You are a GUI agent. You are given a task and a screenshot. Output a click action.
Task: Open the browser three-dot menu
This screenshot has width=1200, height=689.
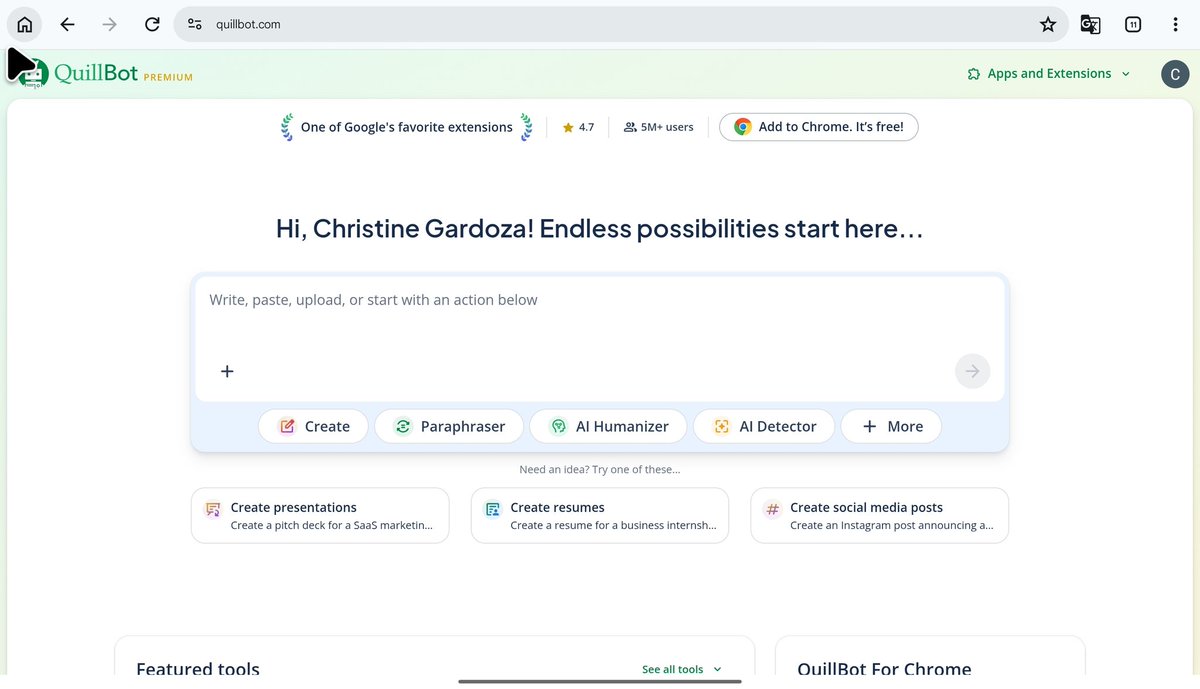click(x=1175, y=24)
